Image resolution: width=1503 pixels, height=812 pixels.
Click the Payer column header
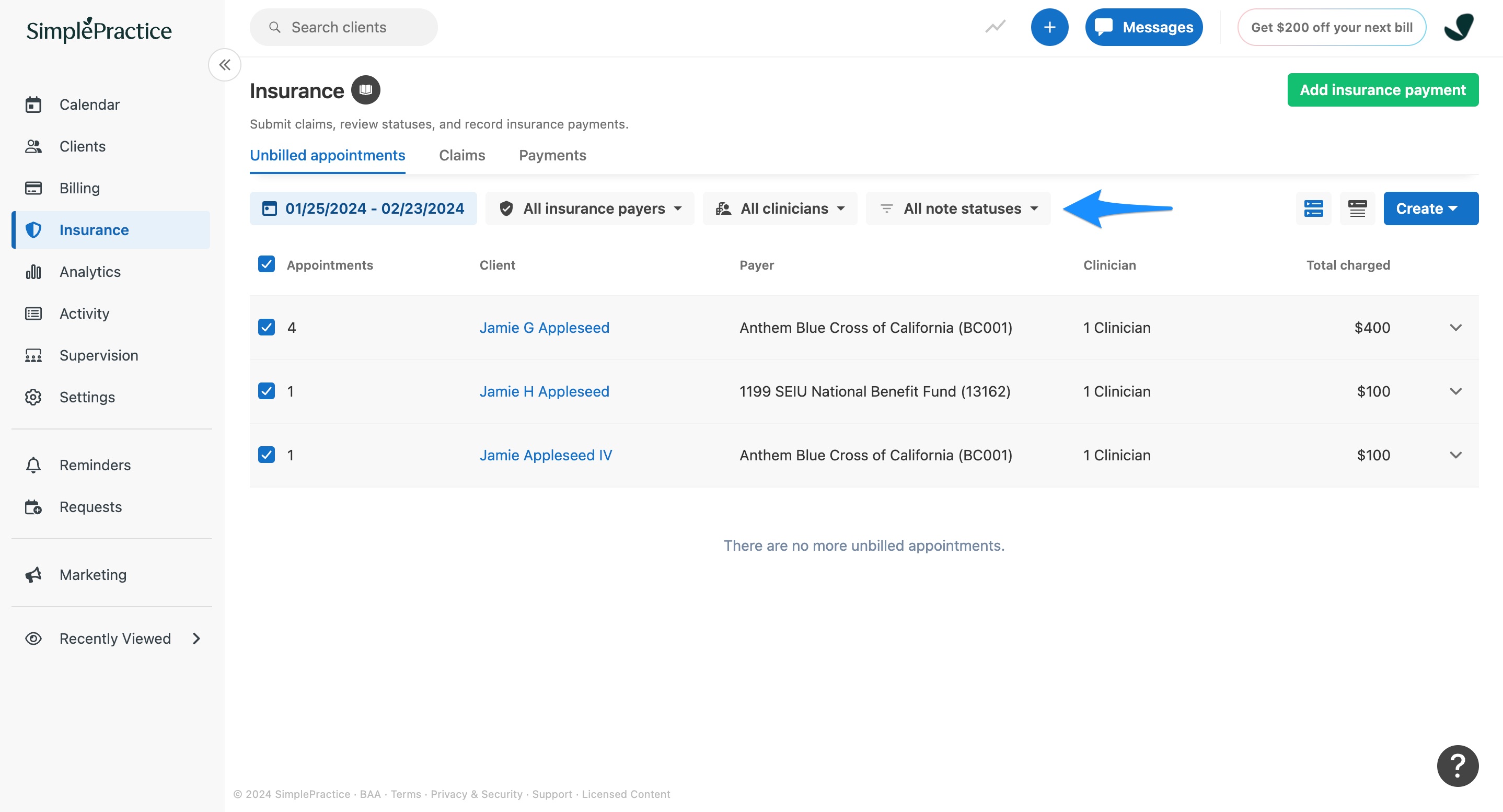(756, 265)
